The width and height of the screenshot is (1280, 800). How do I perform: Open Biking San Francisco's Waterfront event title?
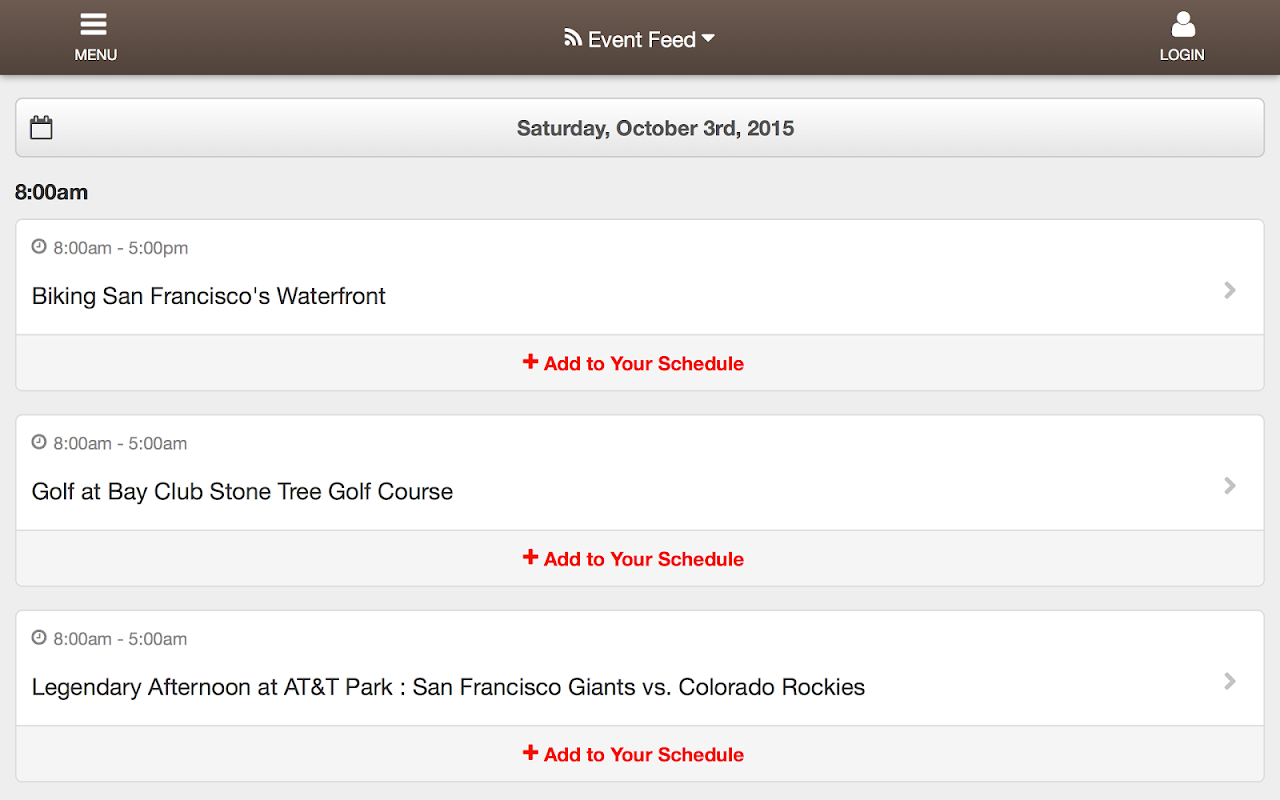coord(209,296)
